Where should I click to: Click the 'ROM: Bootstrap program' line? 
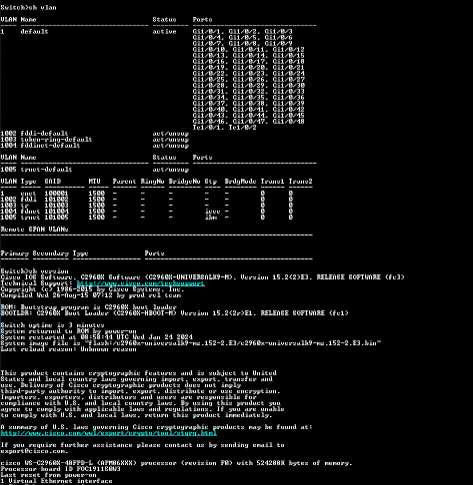tap(88, 307)
